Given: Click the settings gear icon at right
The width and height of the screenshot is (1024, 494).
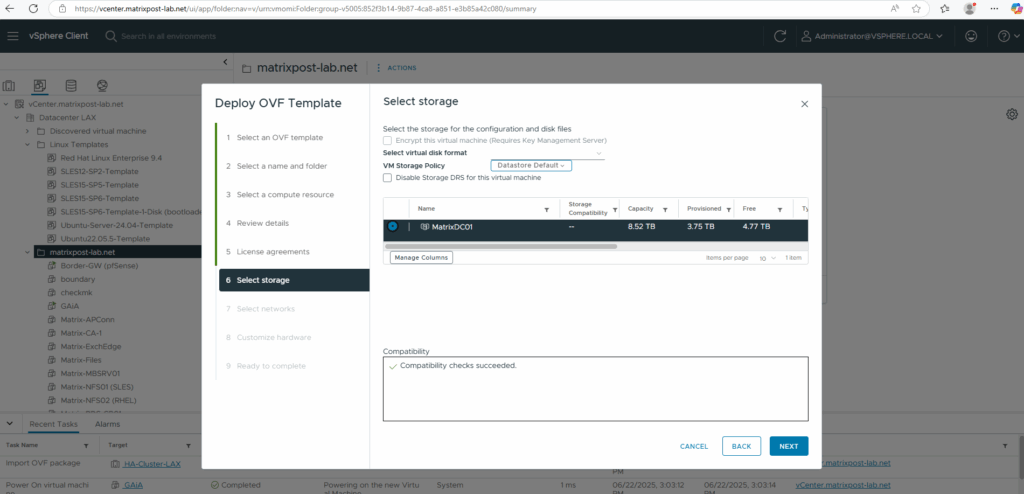Looking at the screenshot, I should pos(1012,114).
